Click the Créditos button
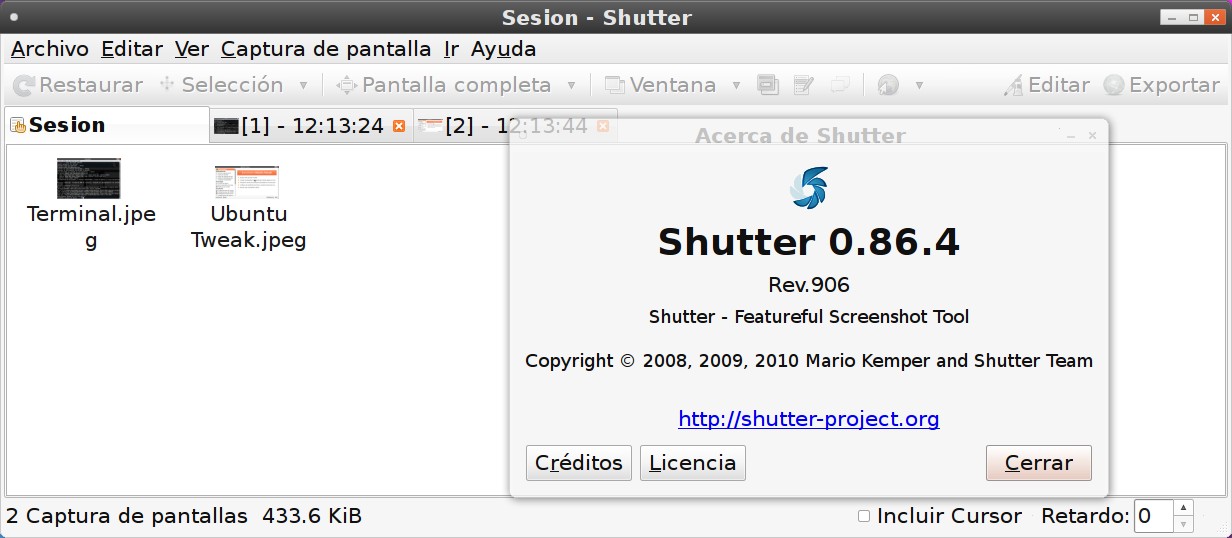This screenshot has height=538, width=1232. [x=579, y=463]
